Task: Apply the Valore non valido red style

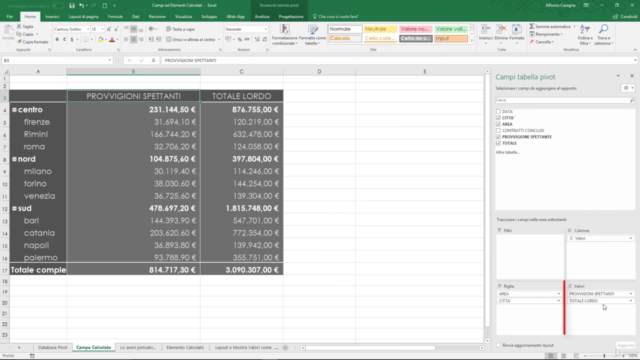Action: (x=415, y=29)
